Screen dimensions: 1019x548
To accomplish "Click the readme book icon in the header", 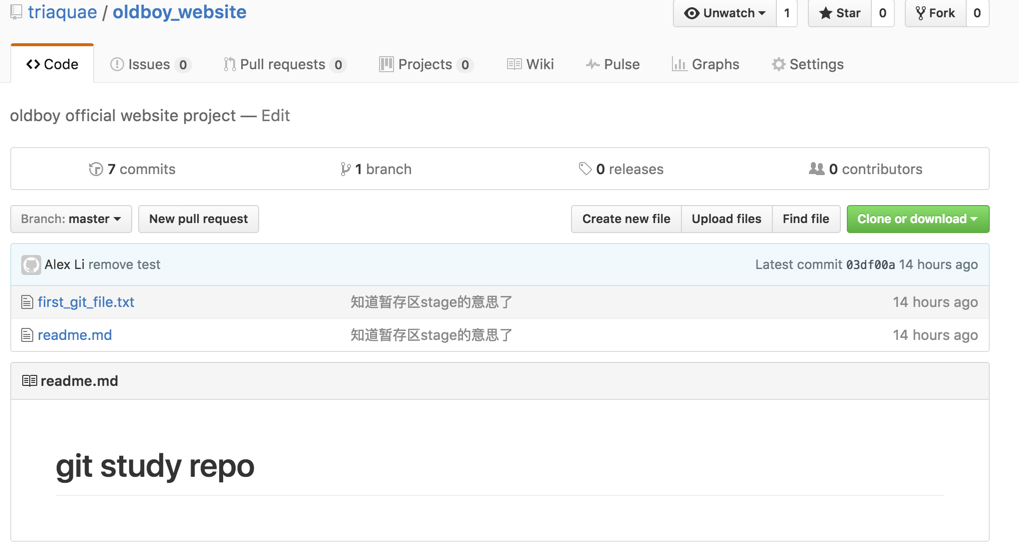I will click(29, 381).
